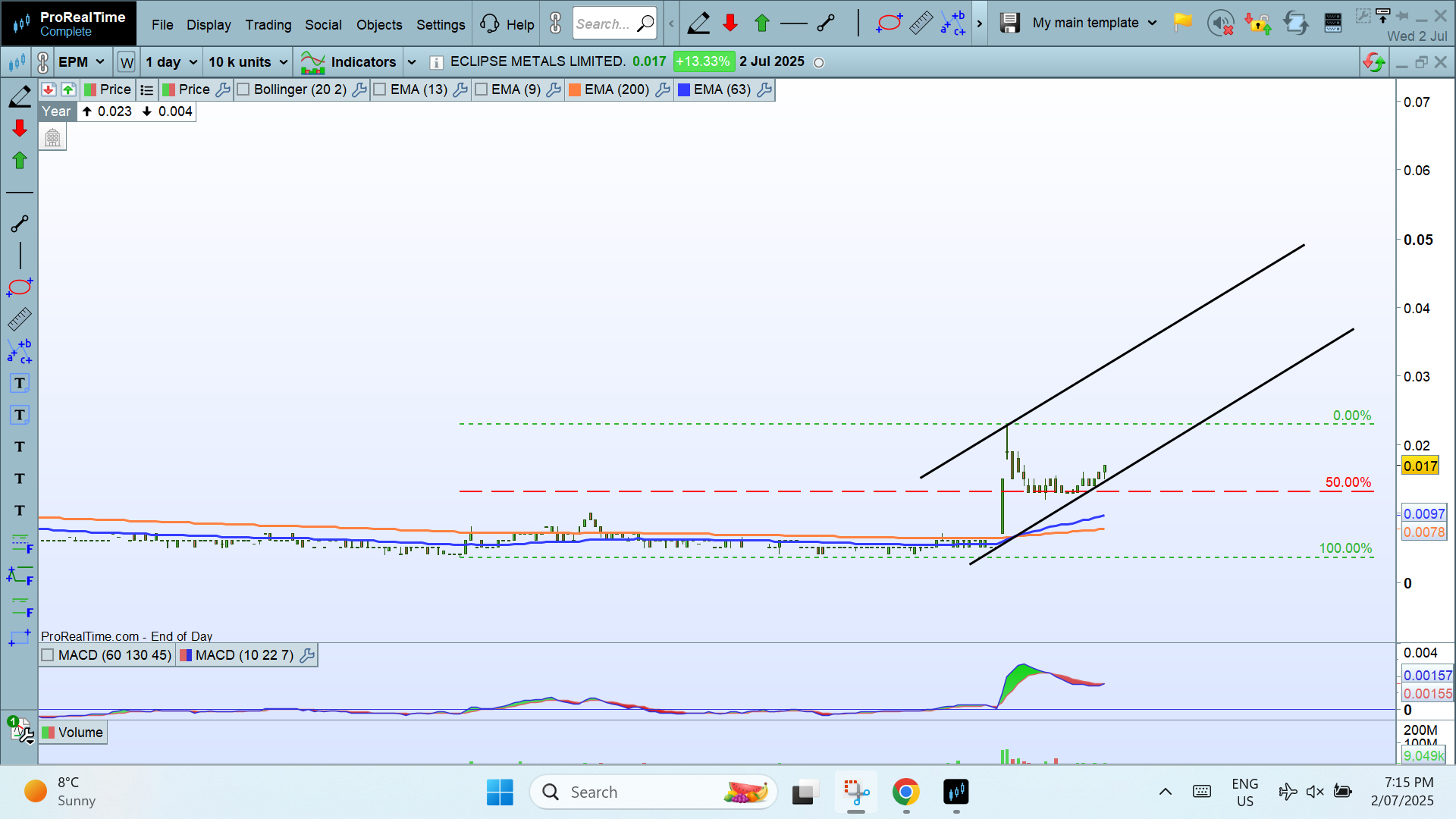Select the trend line segment tool in top toolbar
The image size is (1456, 819).
coord(826,24)
